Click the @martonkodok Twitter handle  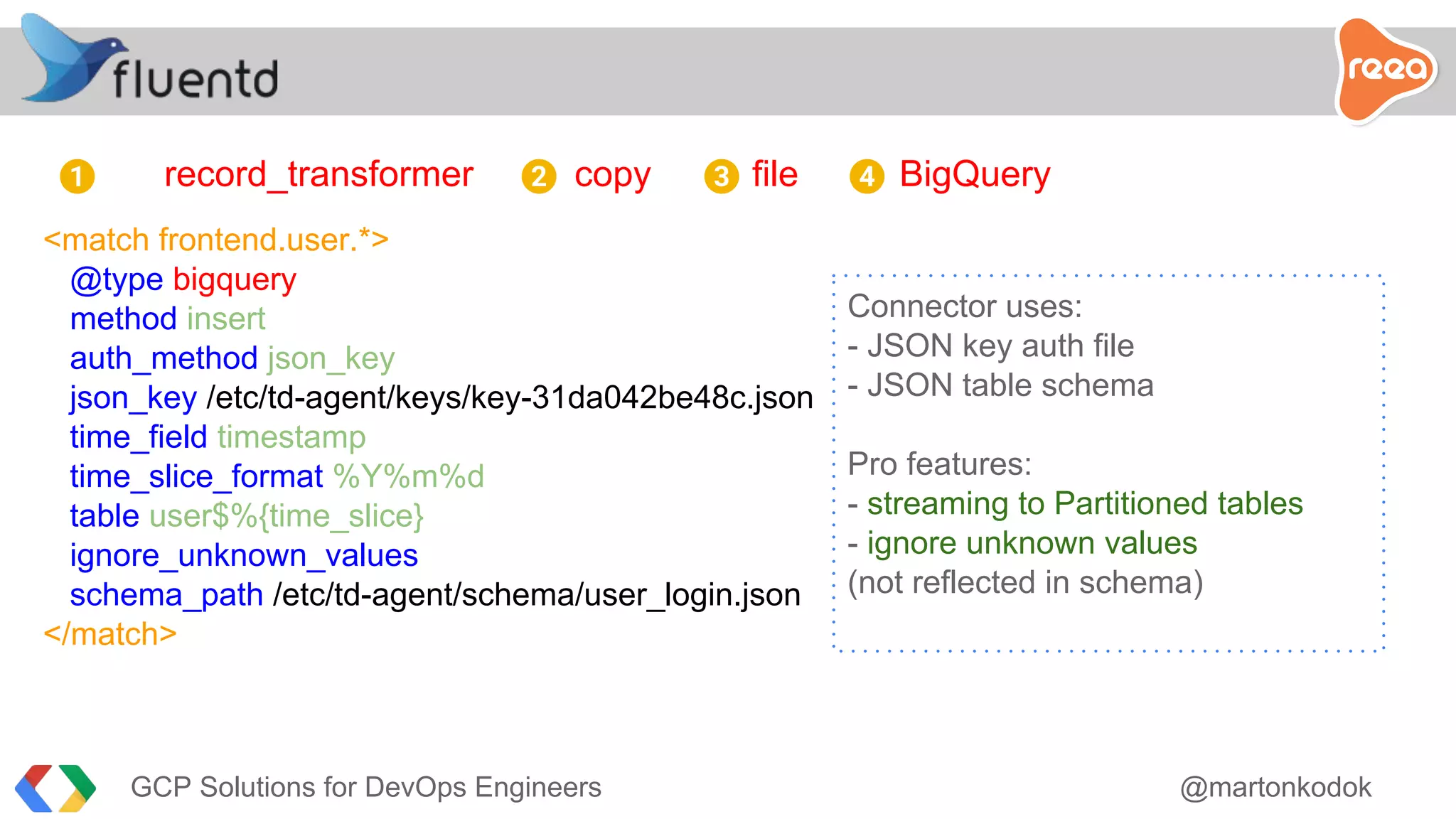pos(1275,788)
